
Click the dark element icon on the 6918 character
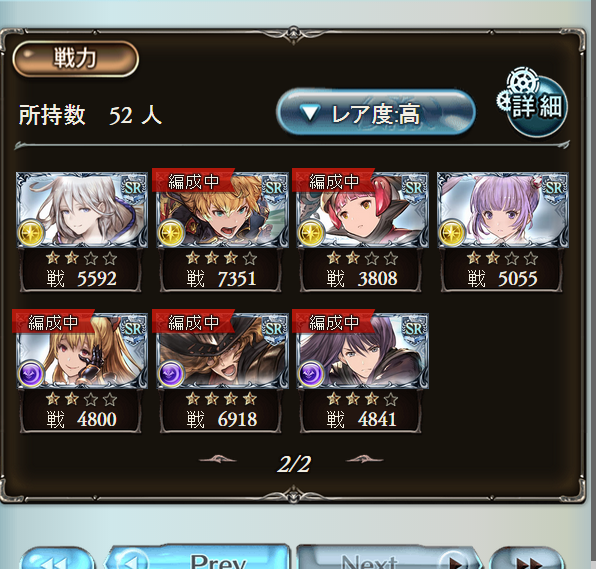click(x=171, y=373)
